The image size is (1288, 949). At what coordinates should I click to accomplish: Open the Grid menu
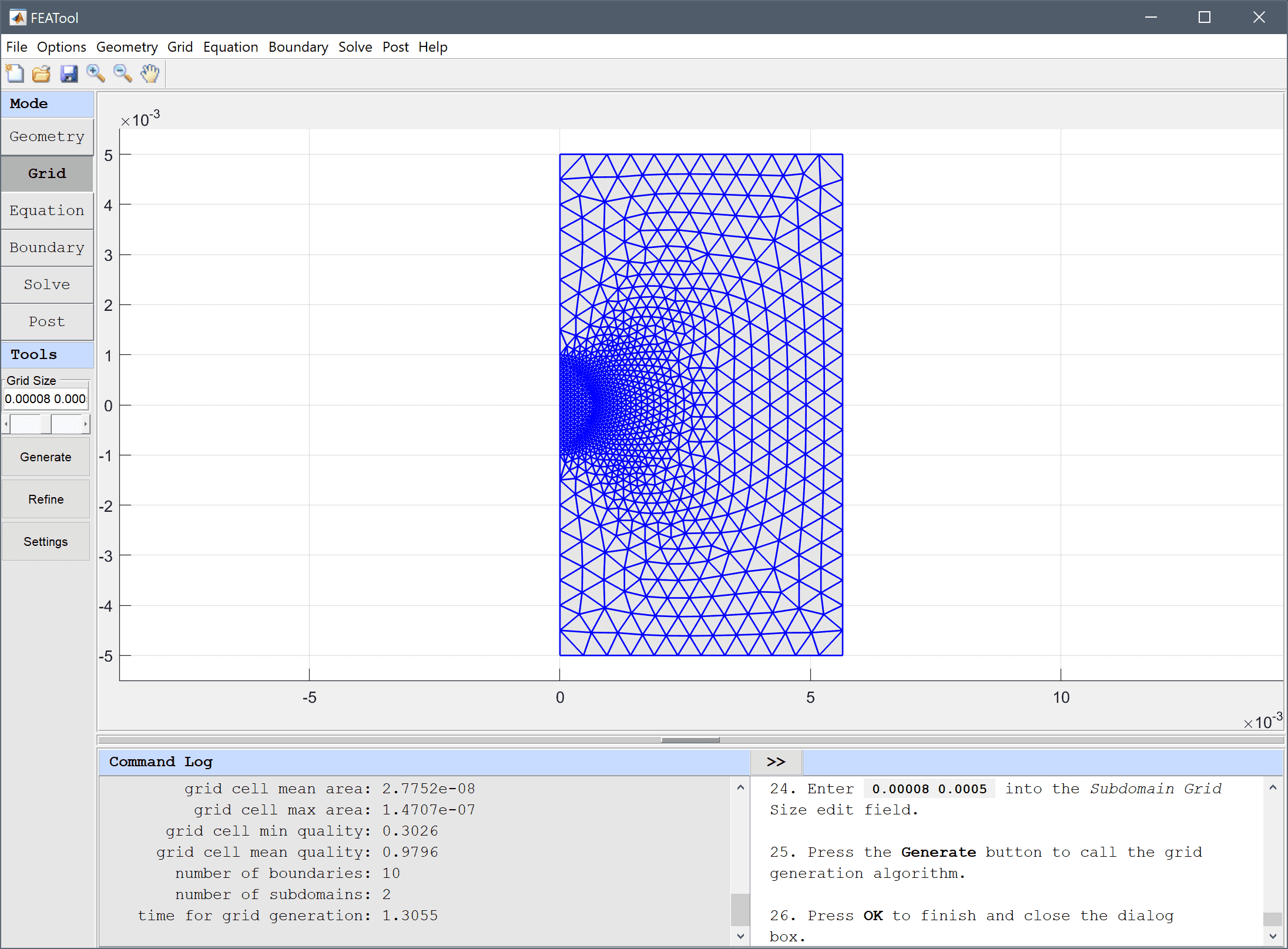click(180, 47)
